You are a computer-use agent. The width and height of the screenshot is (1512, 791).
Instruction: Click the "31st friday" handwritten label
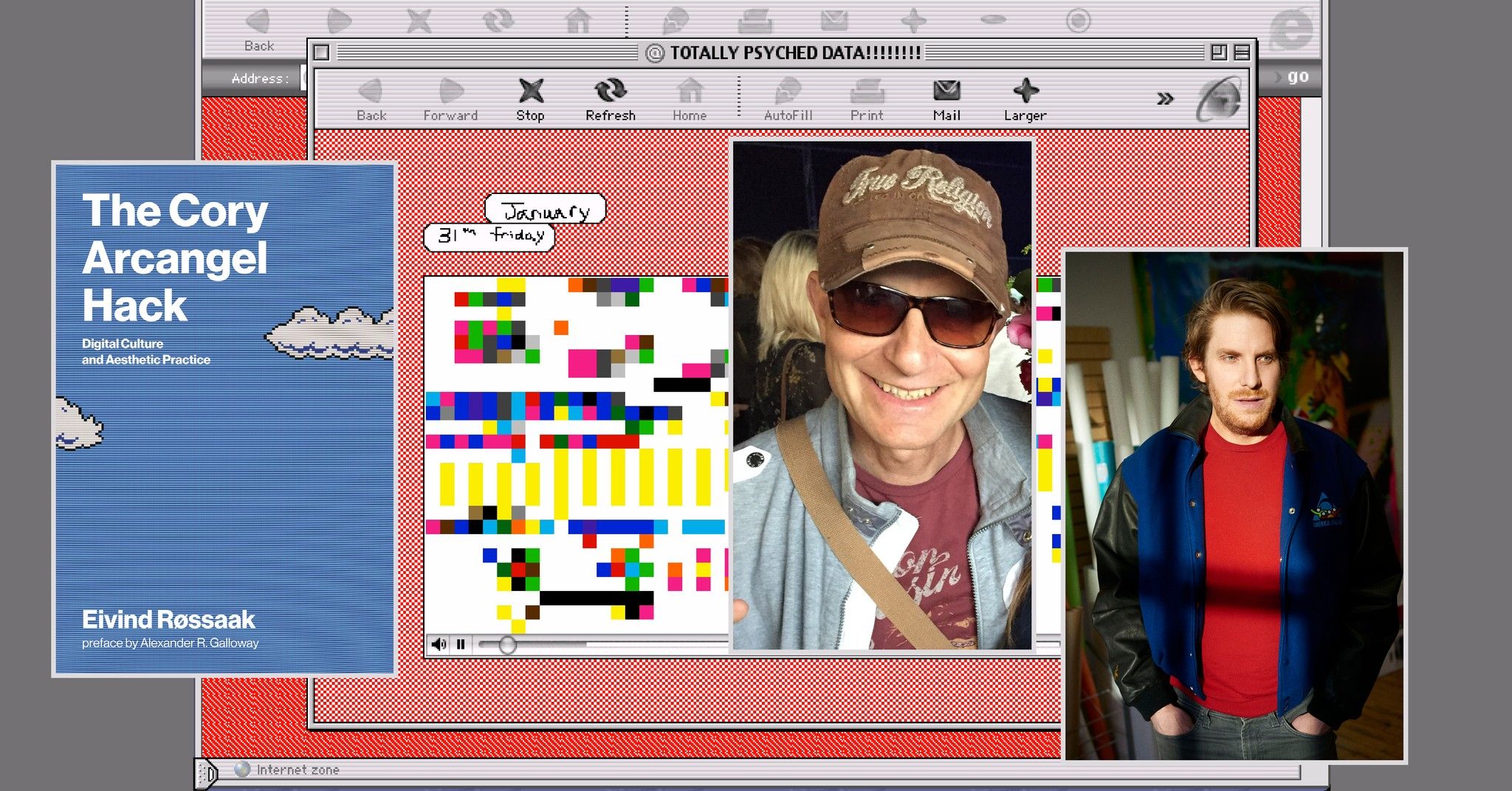point(489,237)
